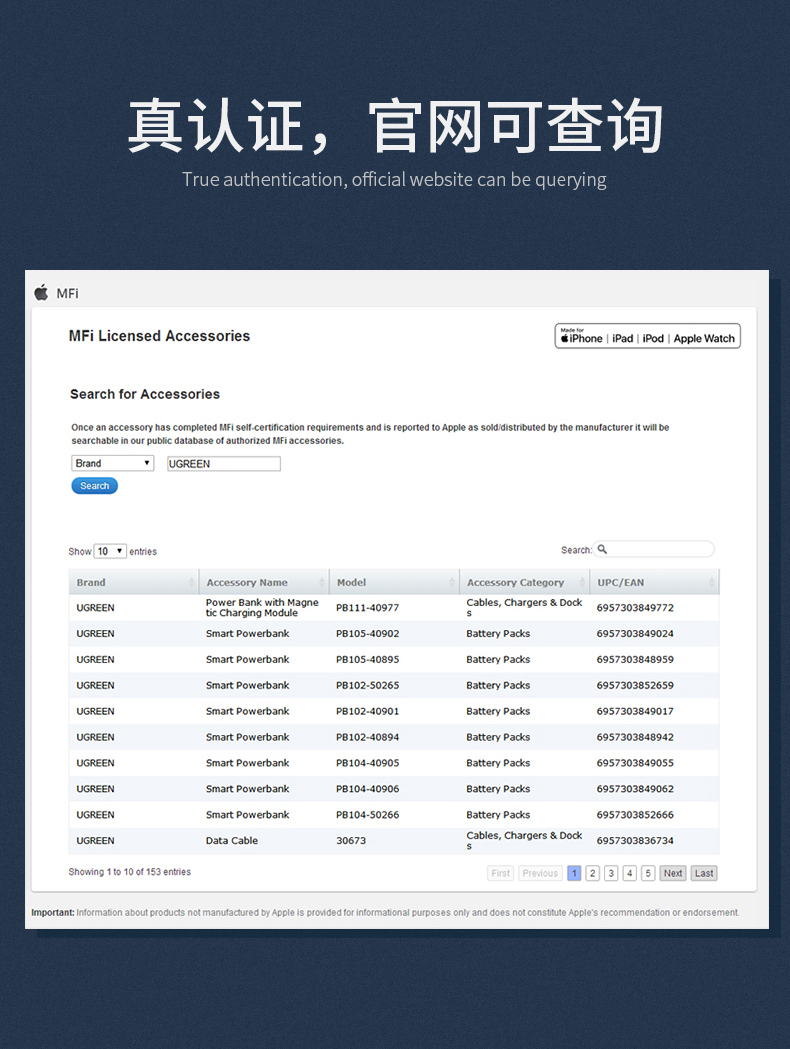This screenshot has height=1049, width=790.
Task: Click the Apple logo next to MFi
Action: pyautogui.click(x=41, y=292)
